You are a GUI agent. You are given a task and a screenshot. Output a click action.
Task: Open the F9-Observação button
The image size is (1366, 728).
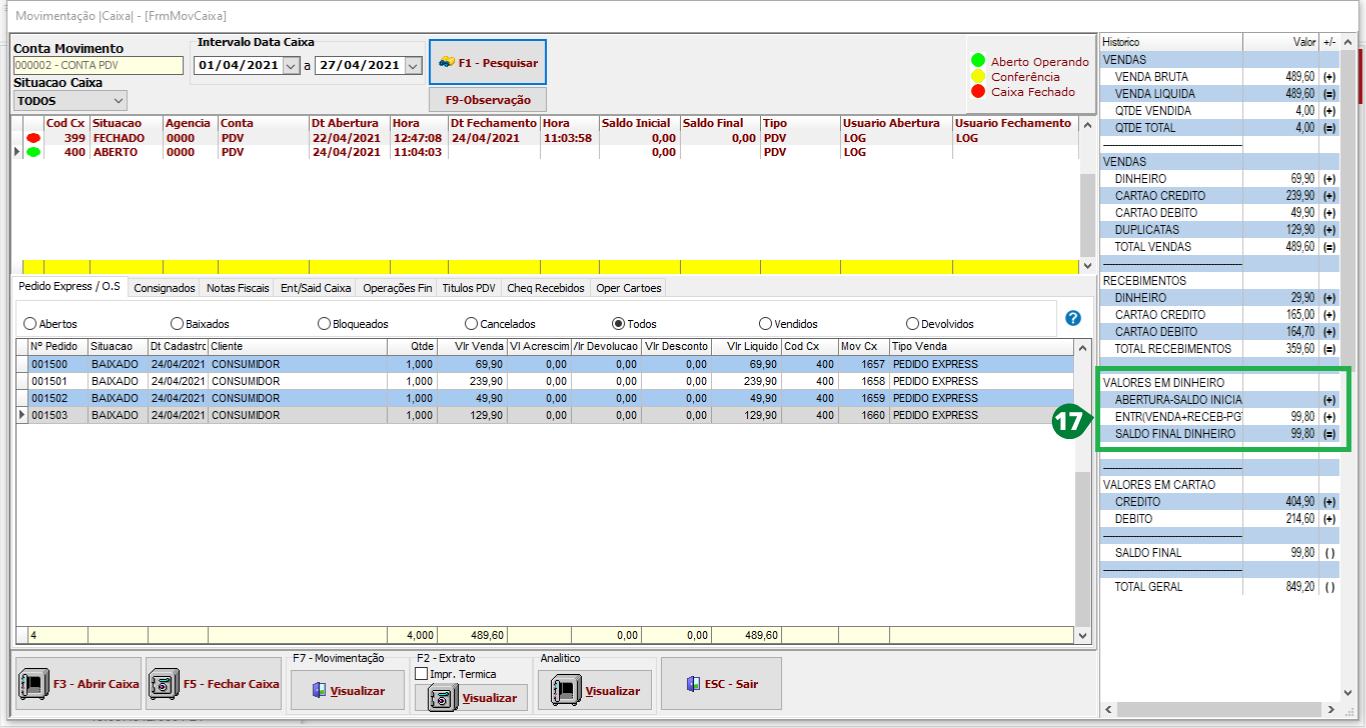pyautogui.click(x=488, y=100)
